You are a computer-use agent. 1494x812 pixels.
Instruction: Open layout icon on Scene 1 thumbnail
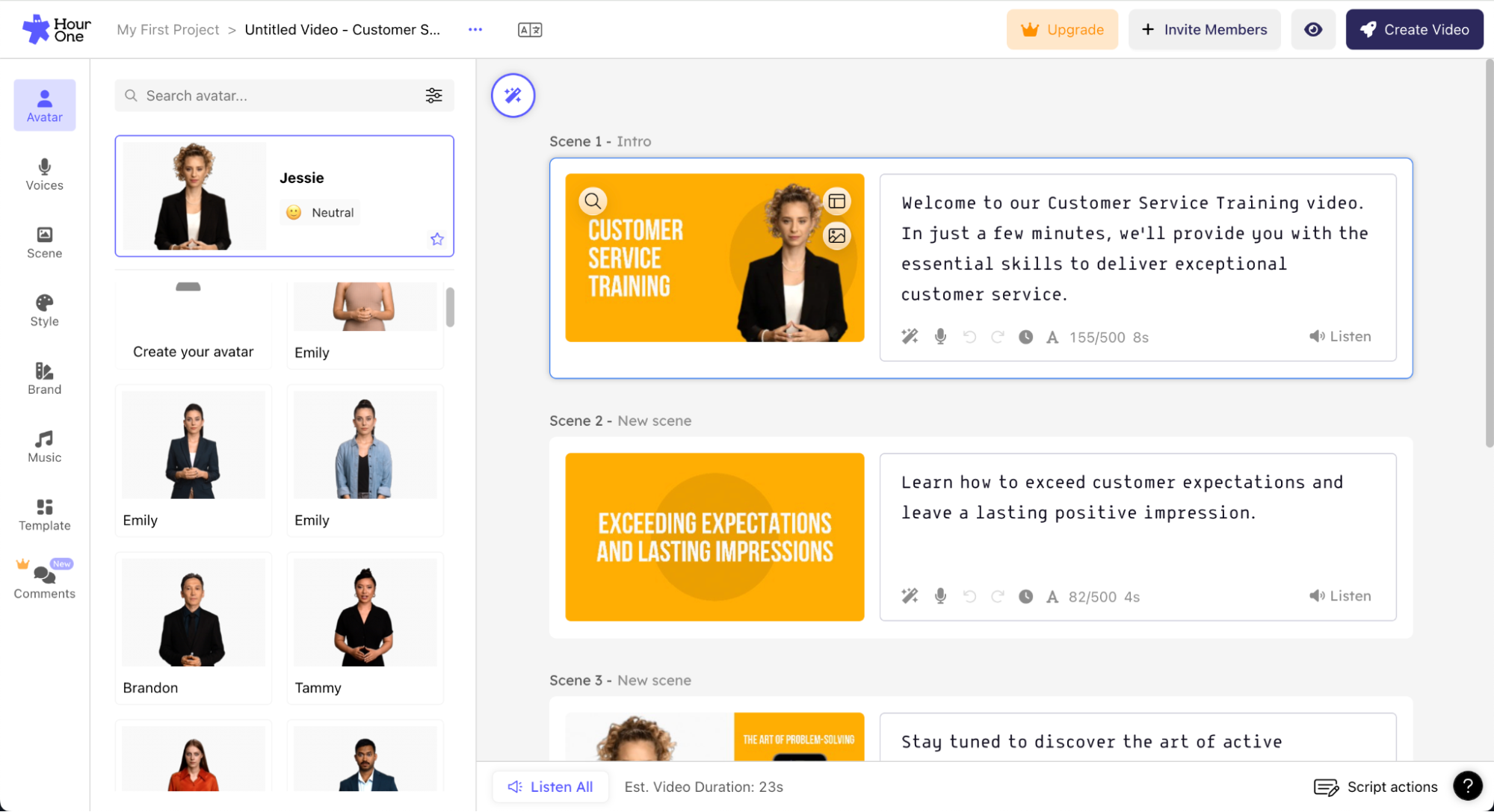[836, 201]
